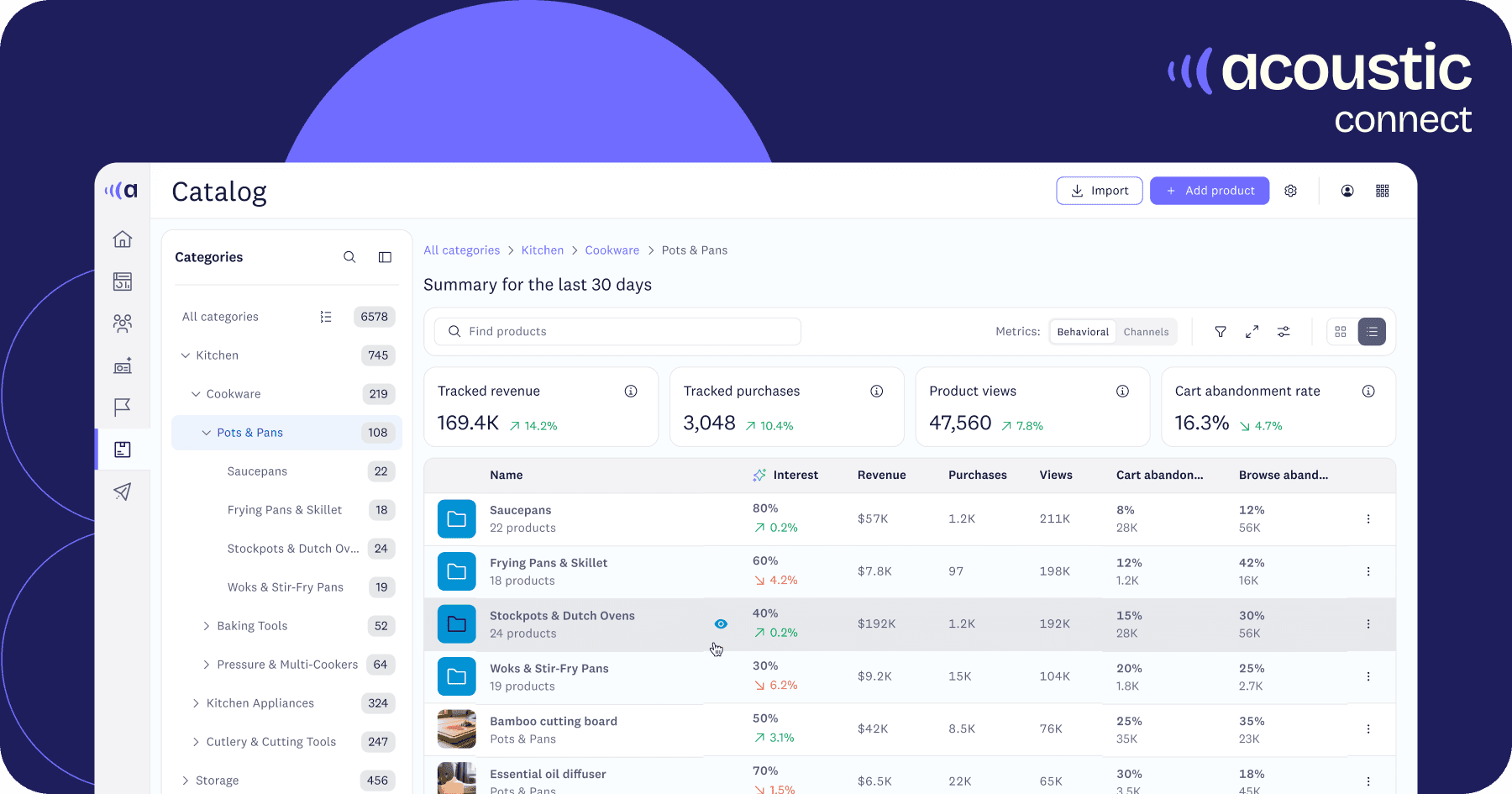This screenshot has height=794, width=1512.
Task: Open the metric adjustments sliders icon
Action: click(x=1284, y=332)
